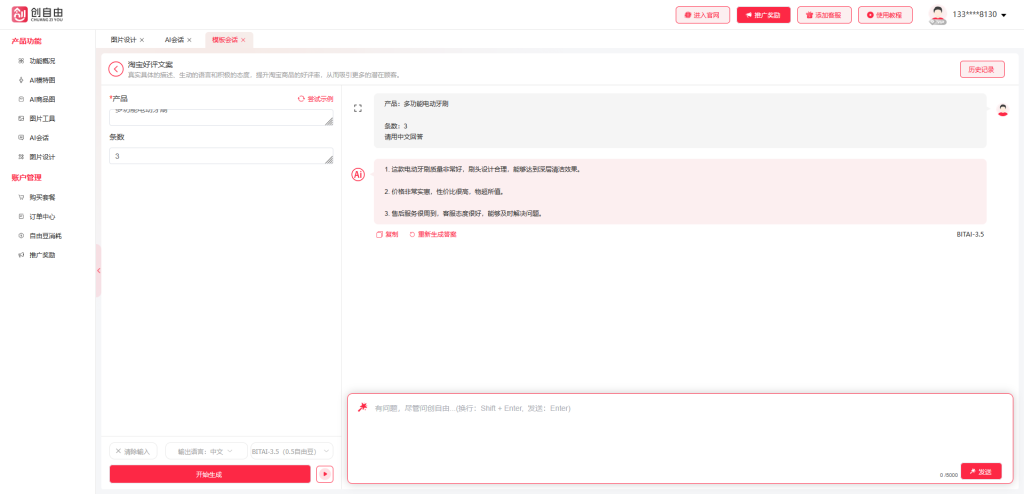Click 重新生成答案 to regenerate the reply
Screen dimensions: 1024x494
(x=432, y=234)
